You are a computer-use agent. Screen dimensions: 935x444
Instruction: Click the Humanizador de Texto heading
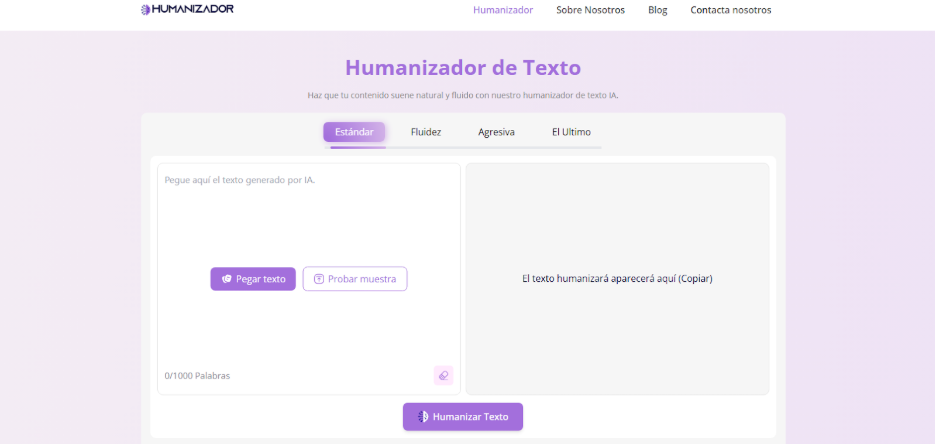click(463, 67)
